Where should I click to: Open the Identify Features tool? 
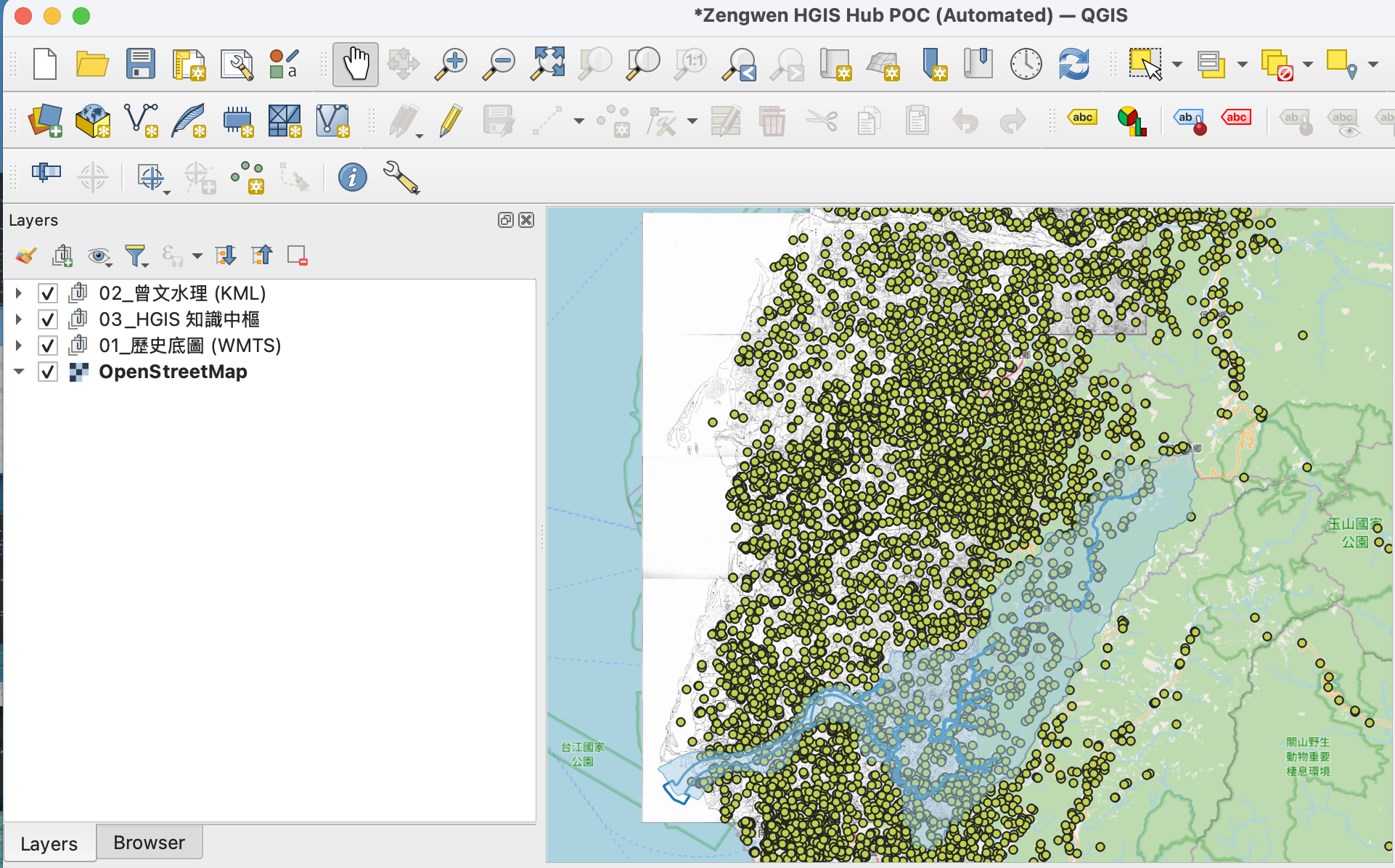(353, 176)
